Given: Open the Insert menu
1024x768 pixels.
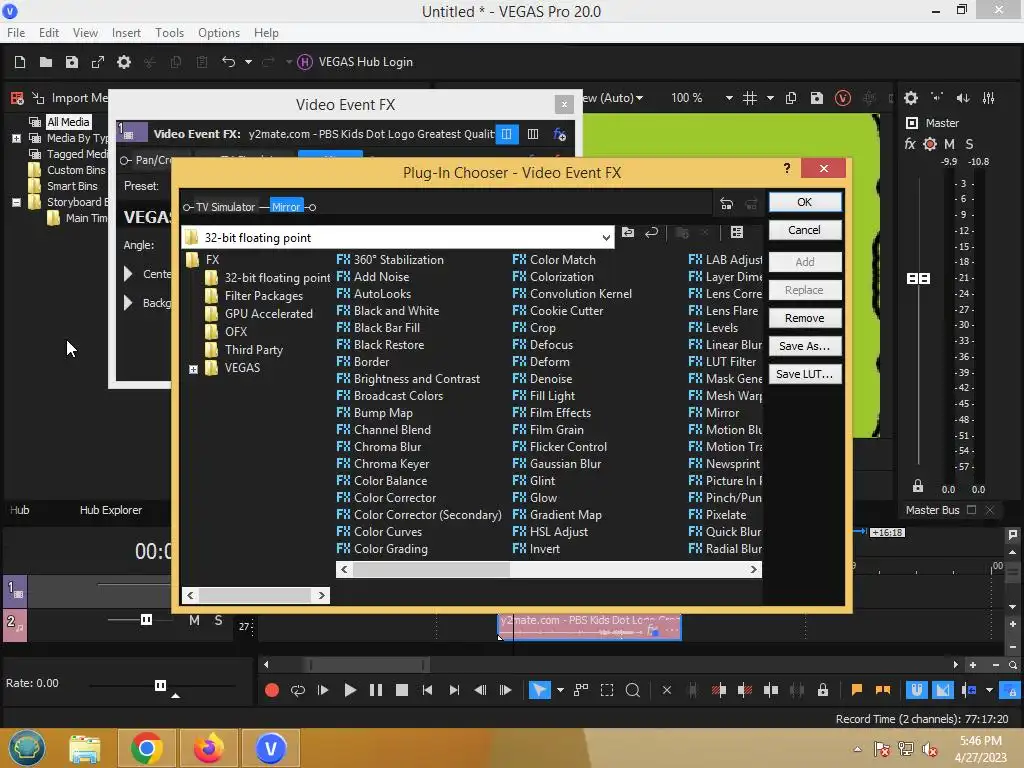Looking at the screenshot, I should click(126, 33).
